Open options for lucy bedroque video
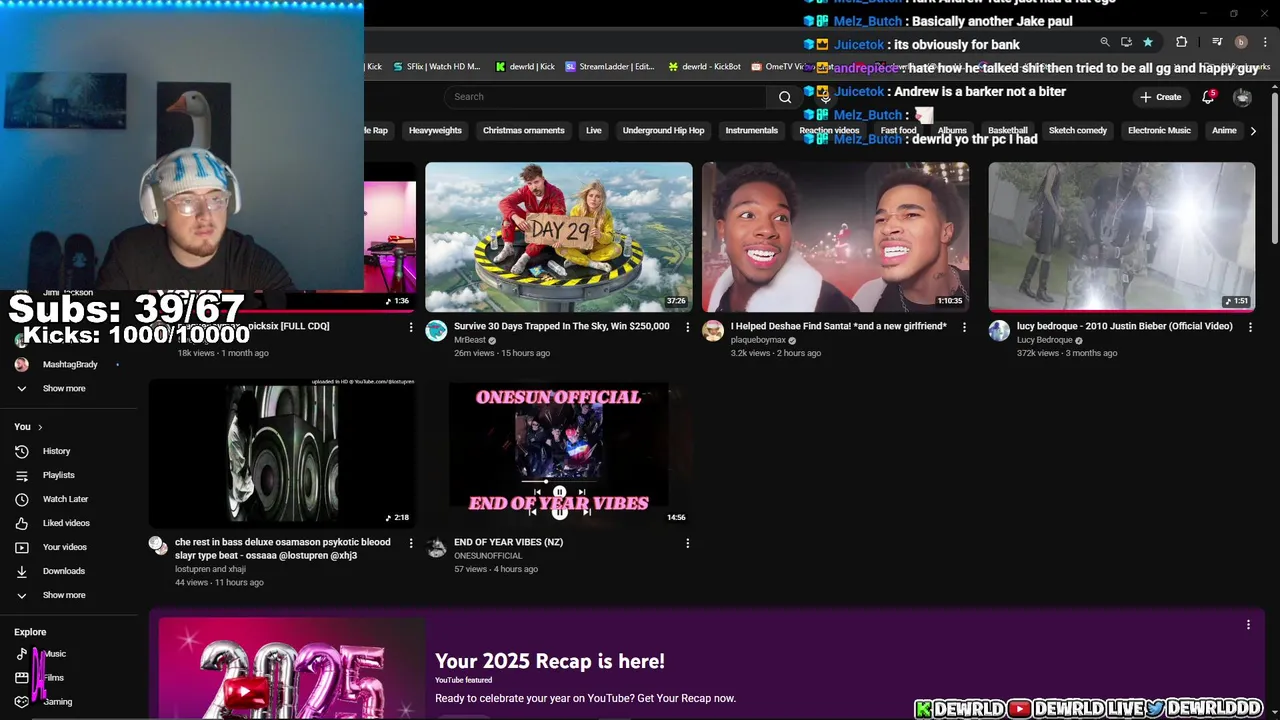 pos(1250,327)
